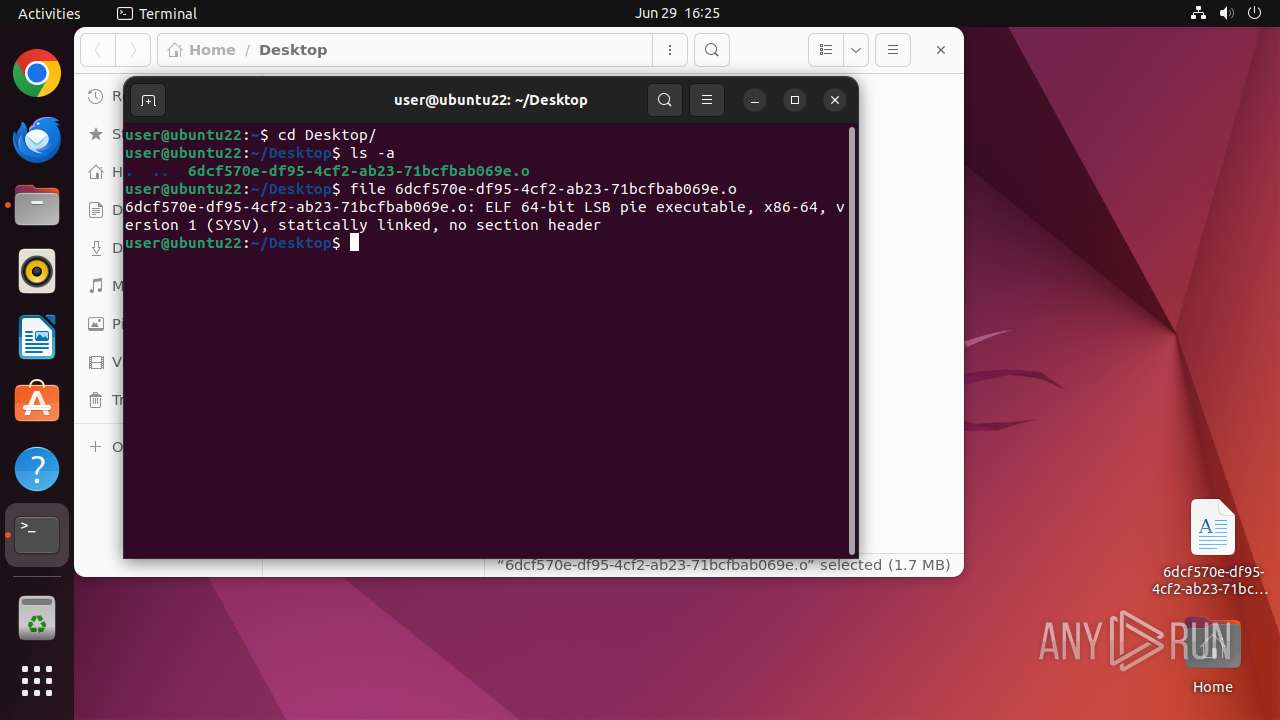
Task: Select the .o file on desktop
Action: 1212,547
